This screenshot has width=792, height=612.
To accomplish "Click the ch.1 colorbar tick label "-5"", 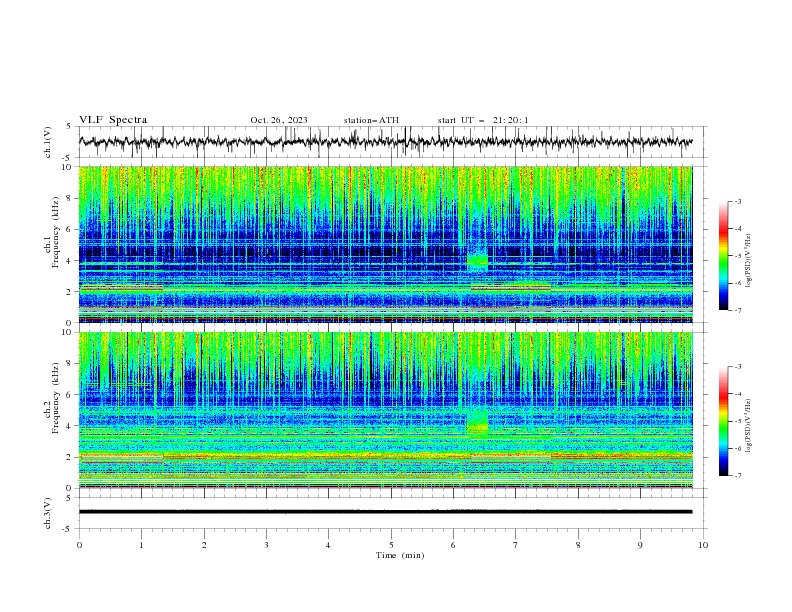I will point(737,256).
